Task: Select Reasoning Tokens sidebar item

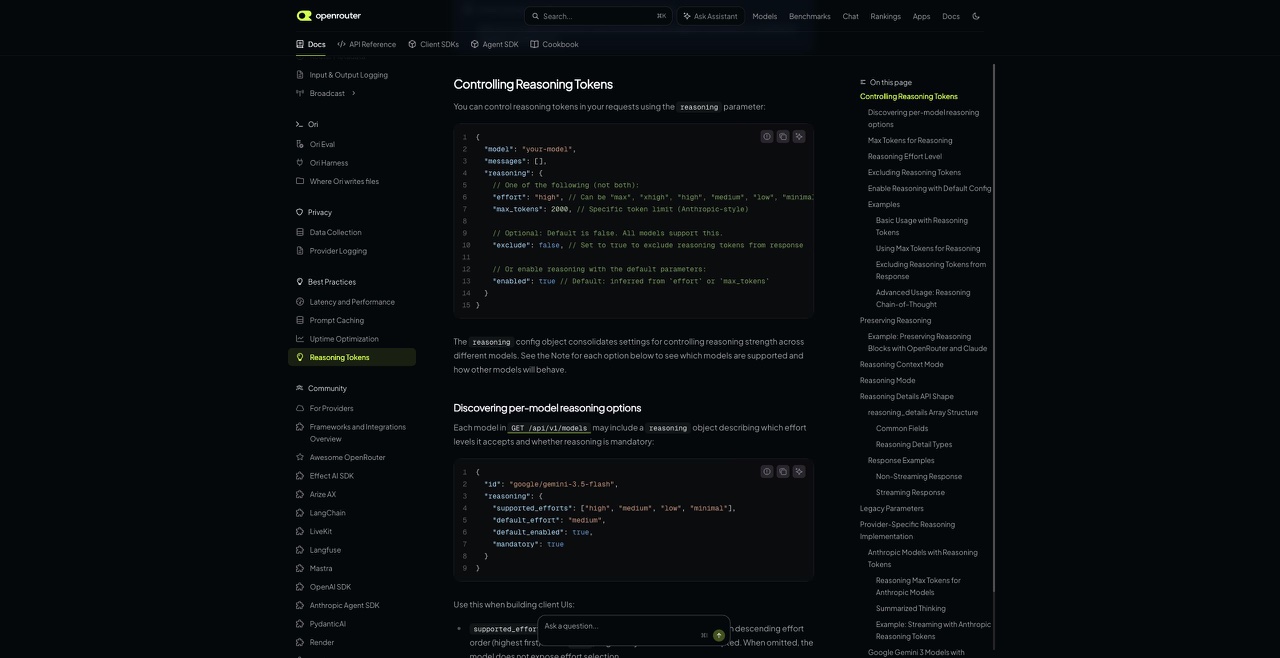Action: (352, 357)
